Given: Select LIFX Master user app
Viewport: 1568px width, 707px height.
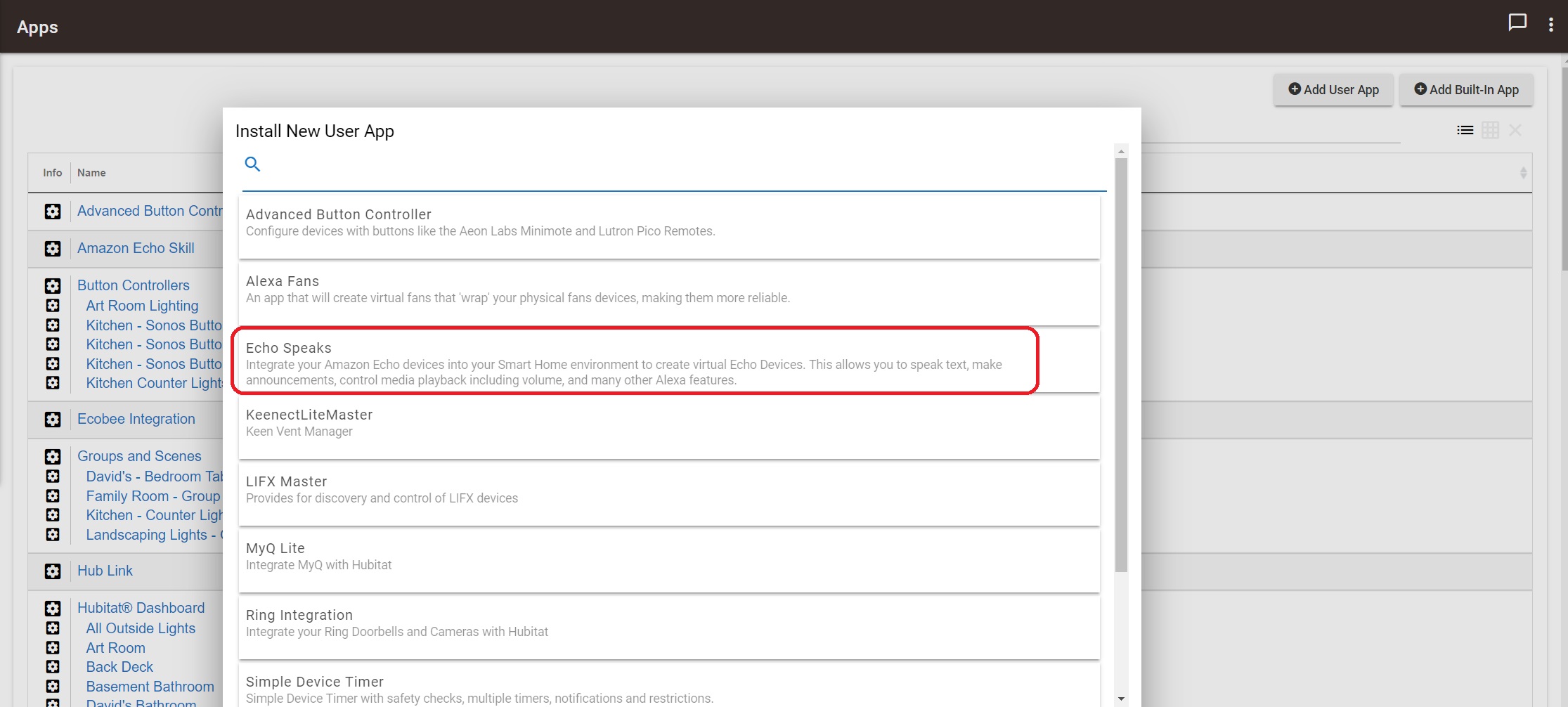Looking at the screenshot, I should pyautogui.click(x=669, y=493).
